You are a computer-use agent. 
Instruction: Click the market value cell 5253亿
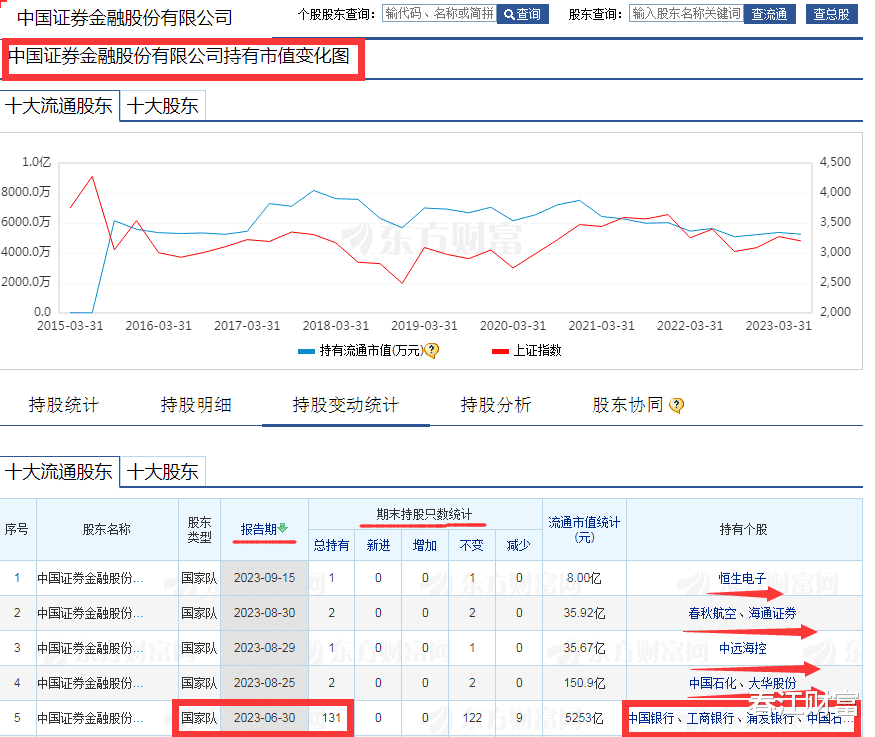[584, 718]
